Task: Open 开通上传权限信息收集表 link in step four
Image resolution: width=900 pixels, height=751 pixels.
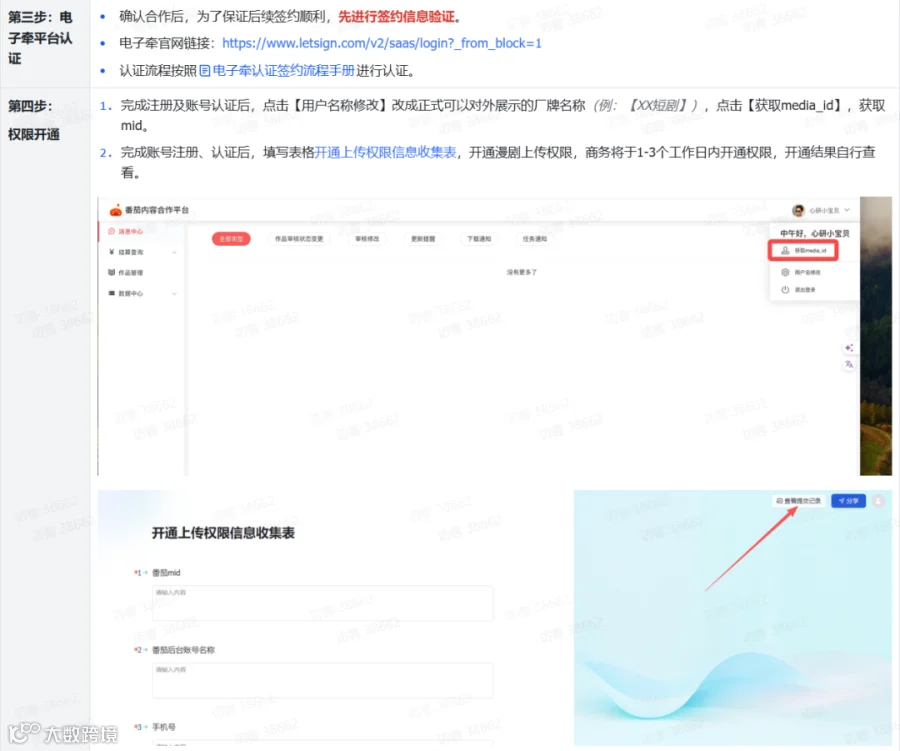Action: 386,152
